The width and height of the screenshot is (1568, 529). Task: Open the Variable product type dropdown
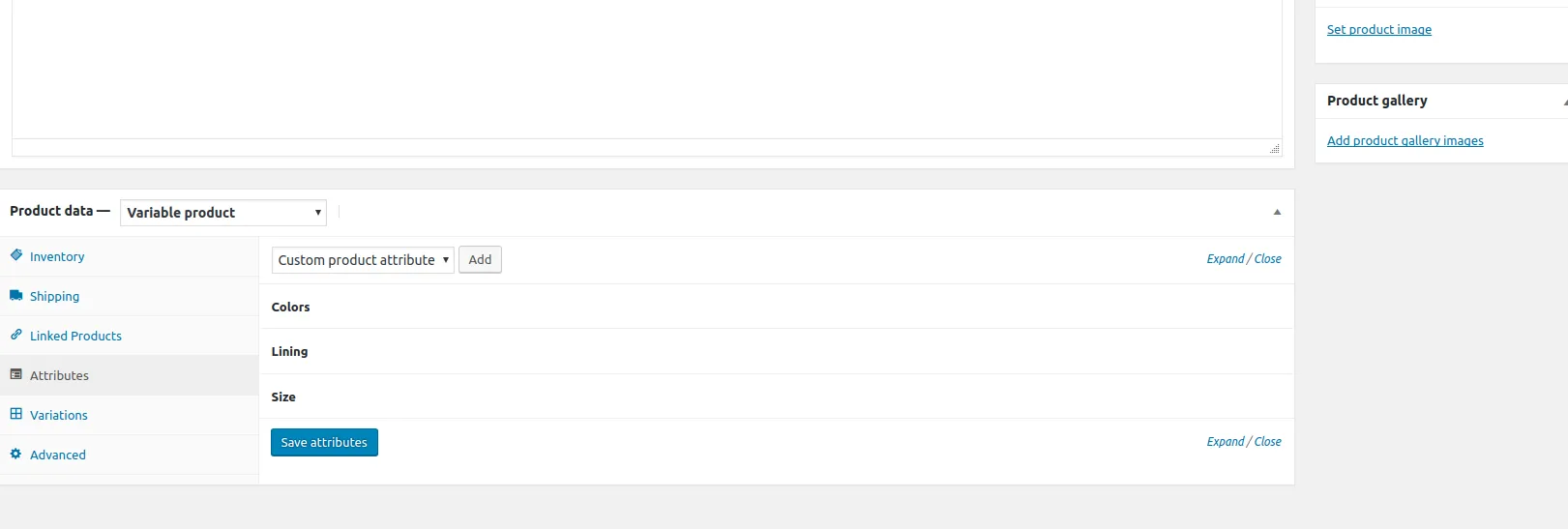(222, 213)
